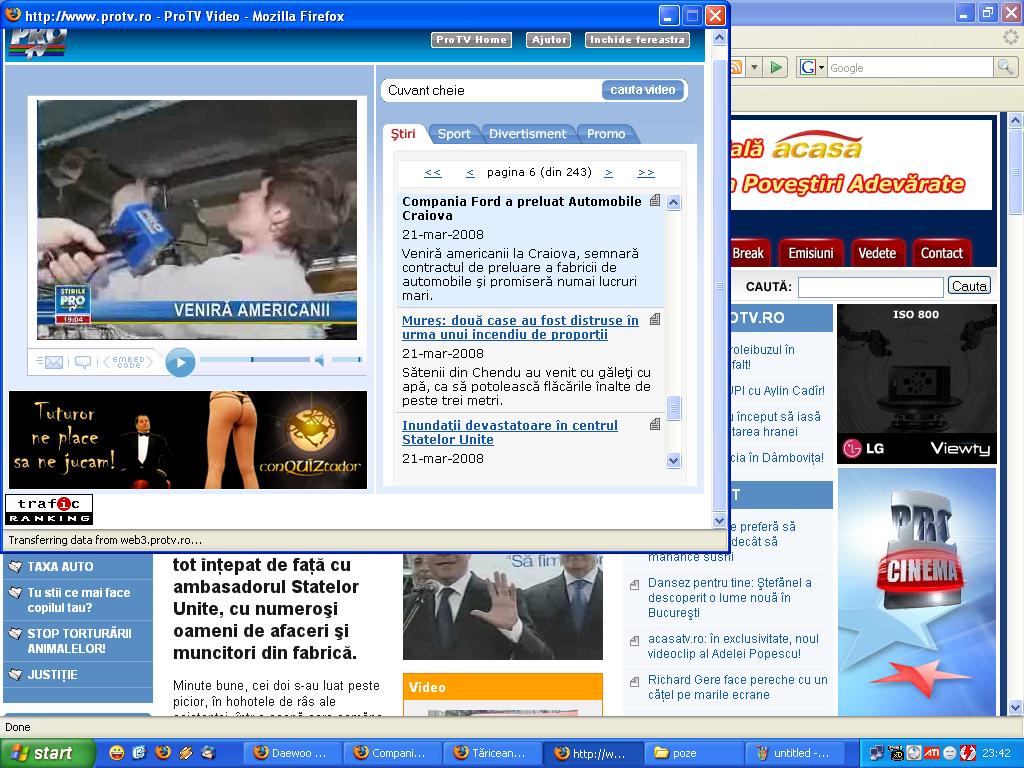The height and width of the screenshot is (768, 1024).
Task: Adjust the video volume slider
Action: click(x=346, y=360)
